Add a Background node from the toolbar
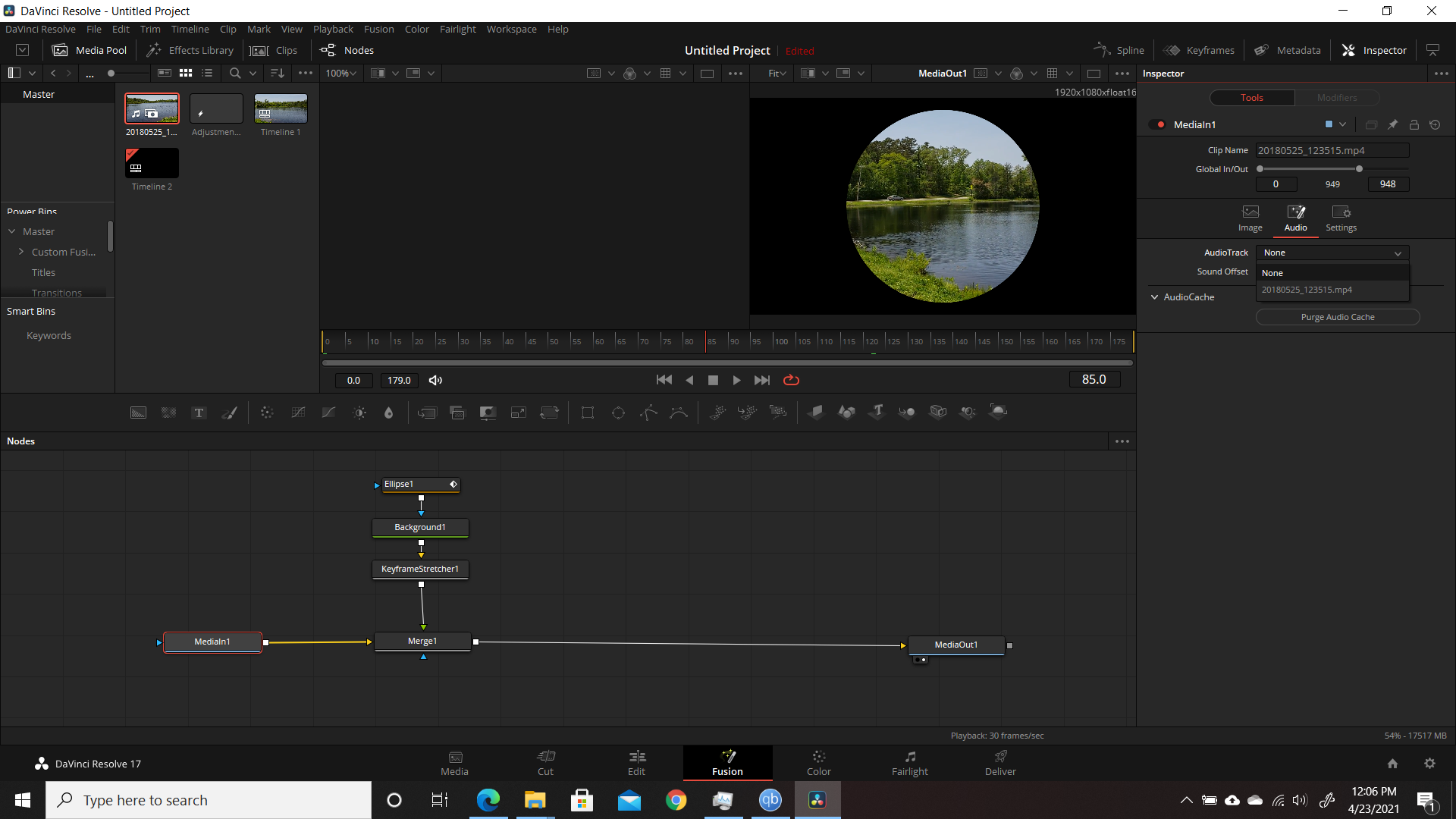Viewport: 1456px width, 819px height. coord(138,413)
